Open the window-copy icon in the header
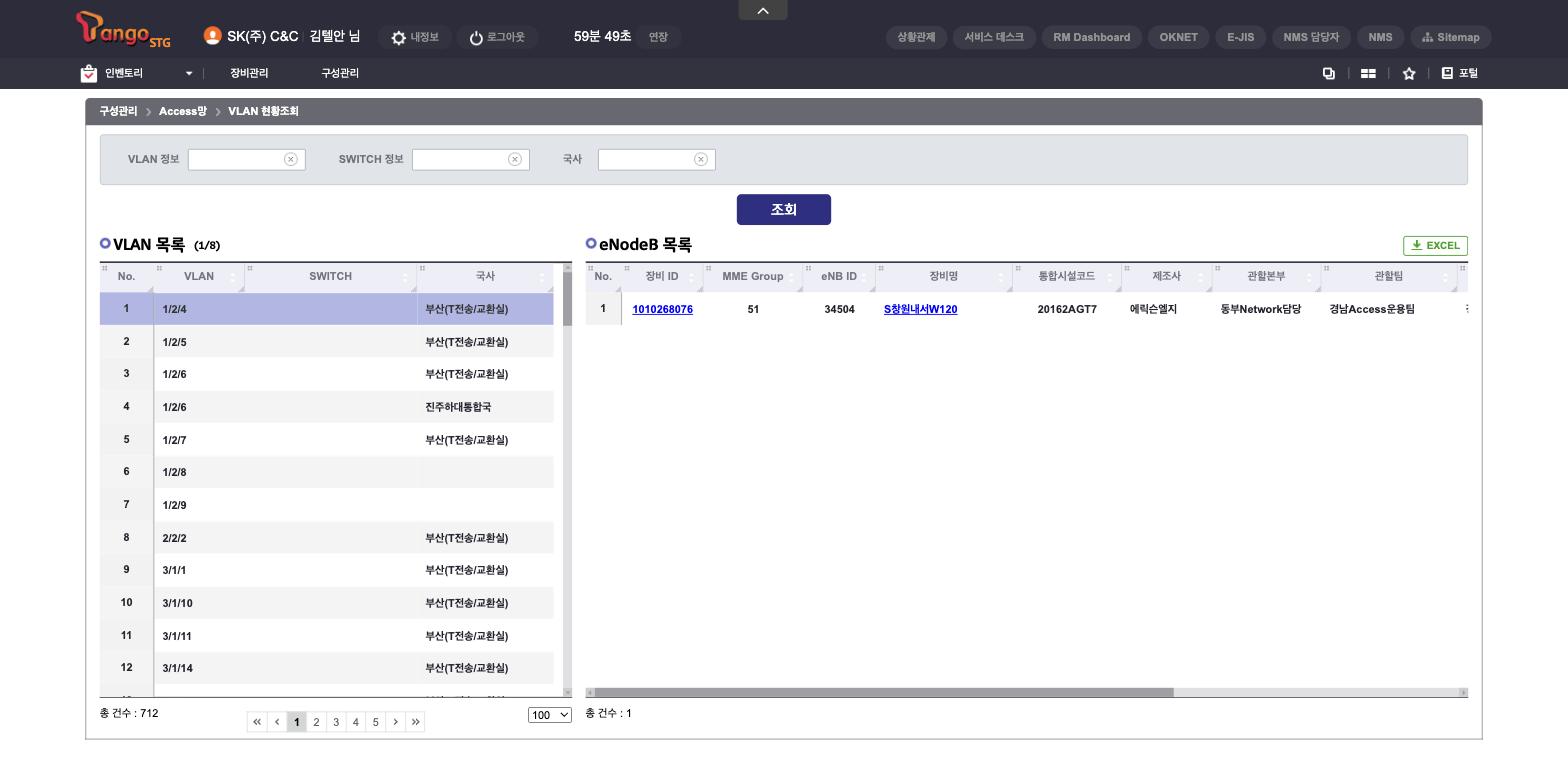This screenshot has height=772, width=1568. (x=1329, y=73)
